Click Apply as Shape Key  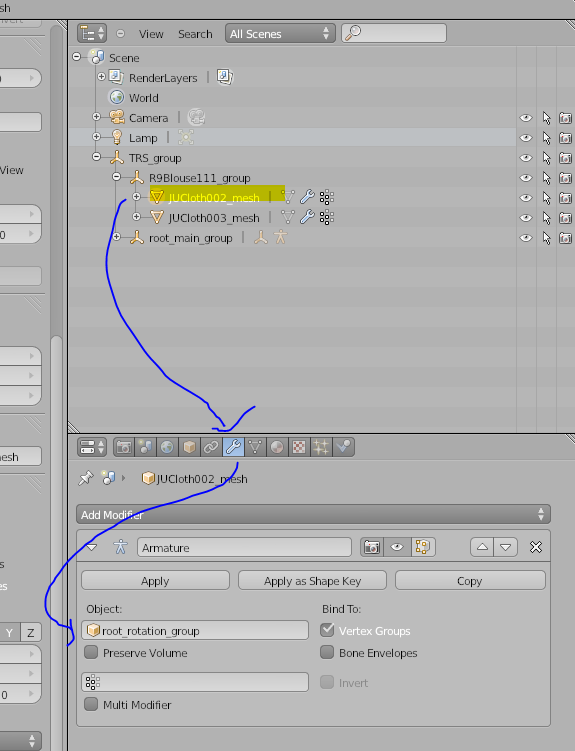click(x=312, y=580)
